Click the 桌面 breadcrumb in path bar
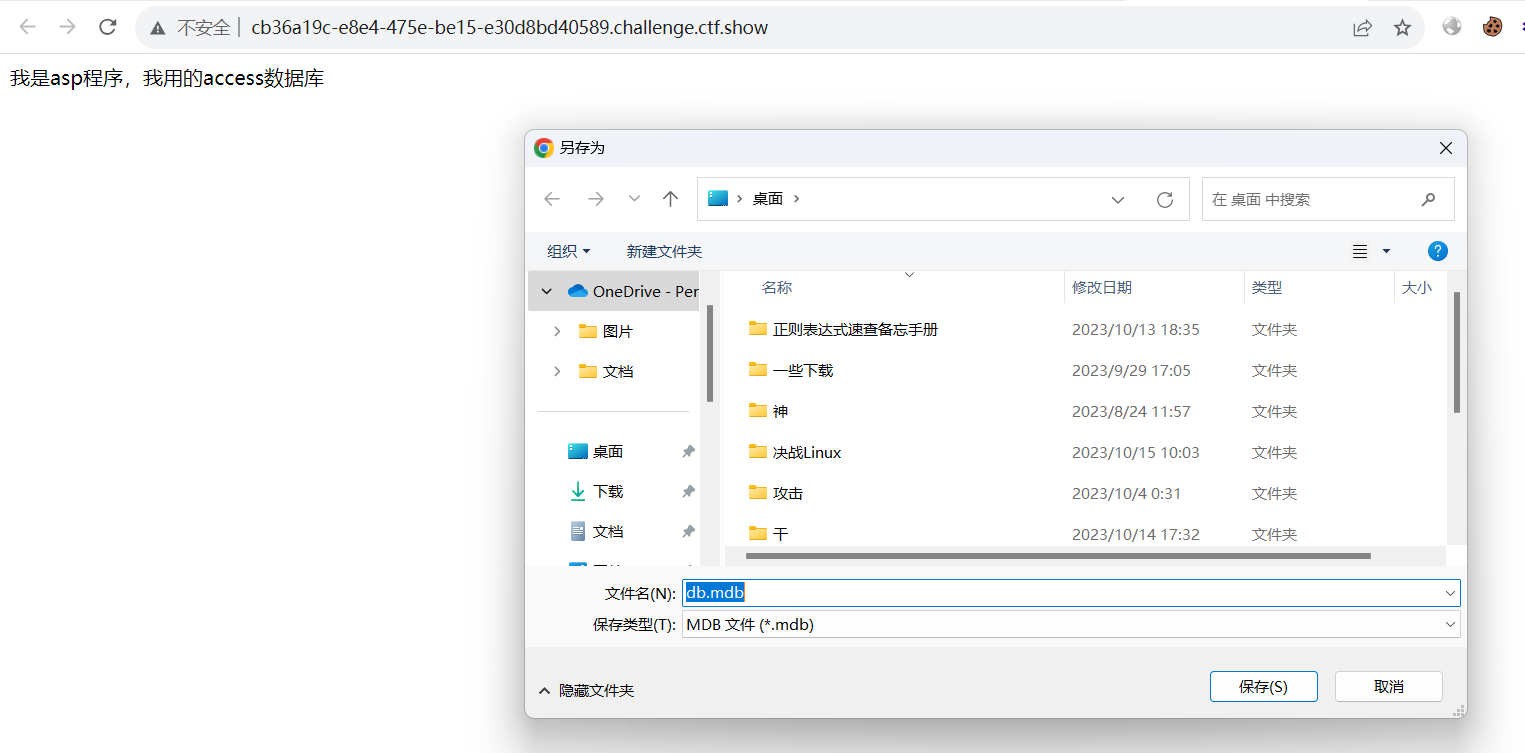This screenshot has height=753, width=1525. tap(768, 199)
